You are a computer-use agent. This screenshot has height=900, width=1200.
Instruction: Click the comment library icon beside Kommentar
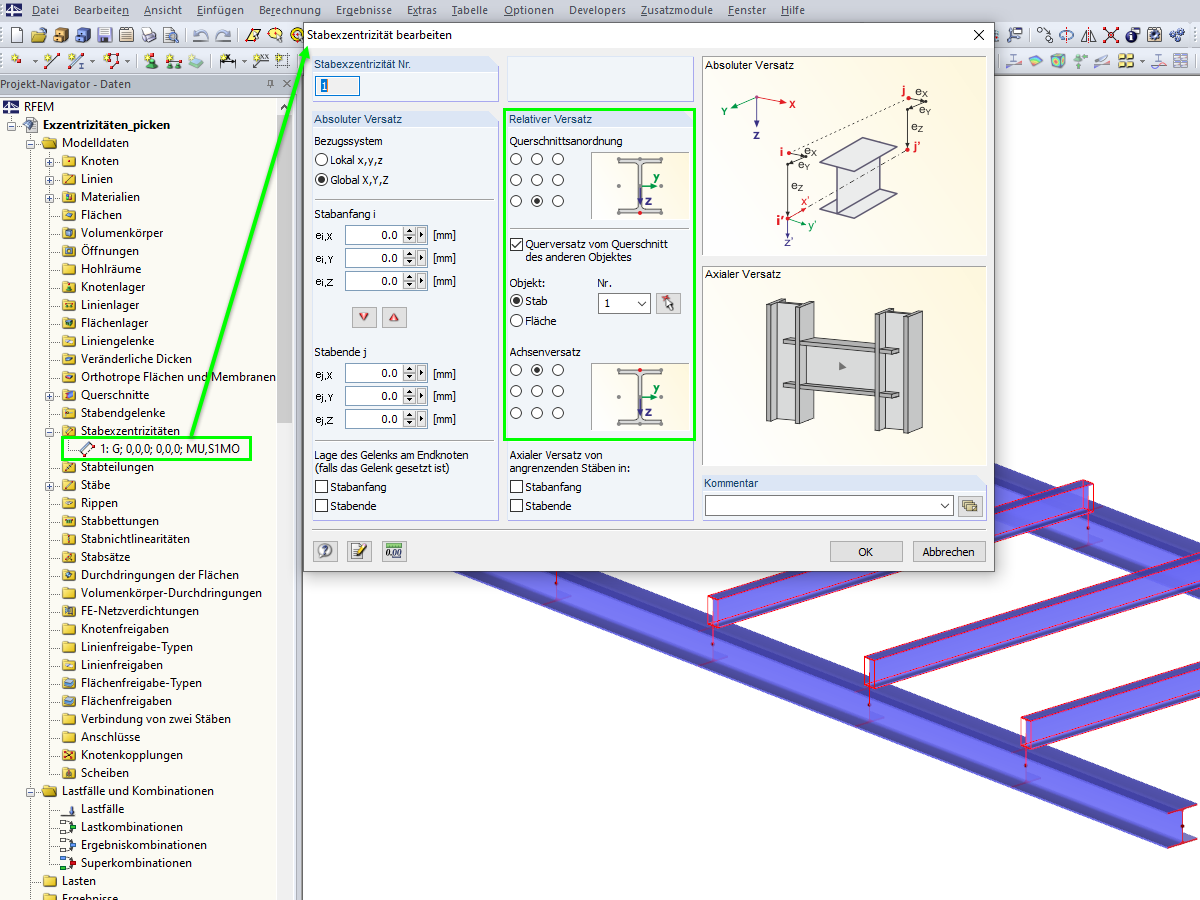(970, 506)
